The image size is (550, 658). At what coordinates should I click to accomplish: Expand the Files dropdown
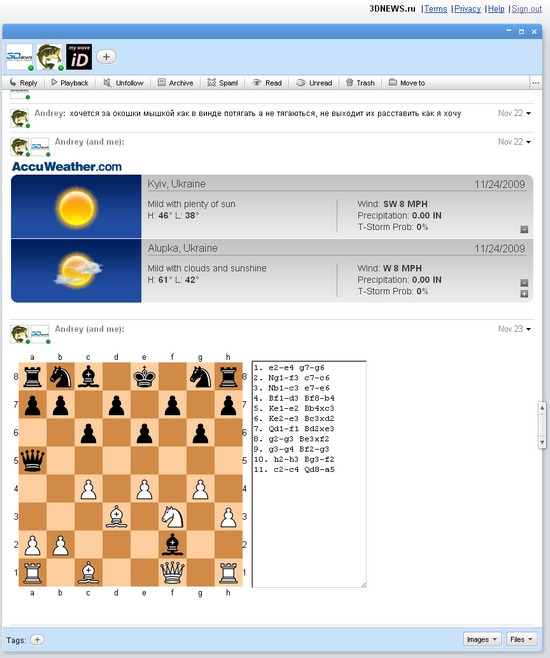pos(521,639)
